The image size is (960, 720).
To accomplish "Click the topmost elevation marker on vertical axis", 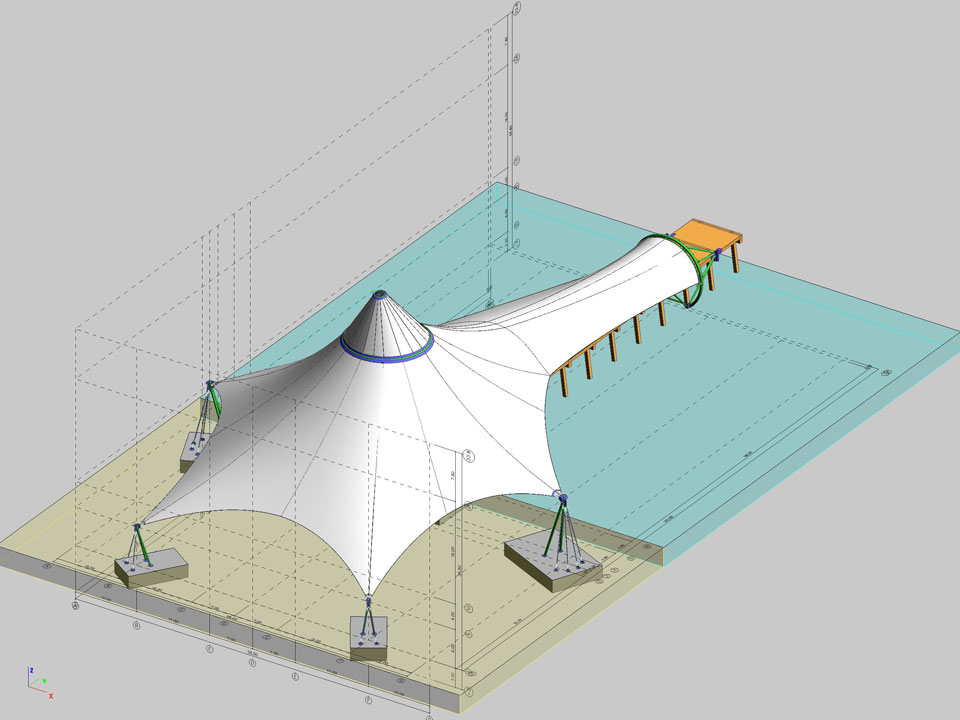I will pos(516,8).
